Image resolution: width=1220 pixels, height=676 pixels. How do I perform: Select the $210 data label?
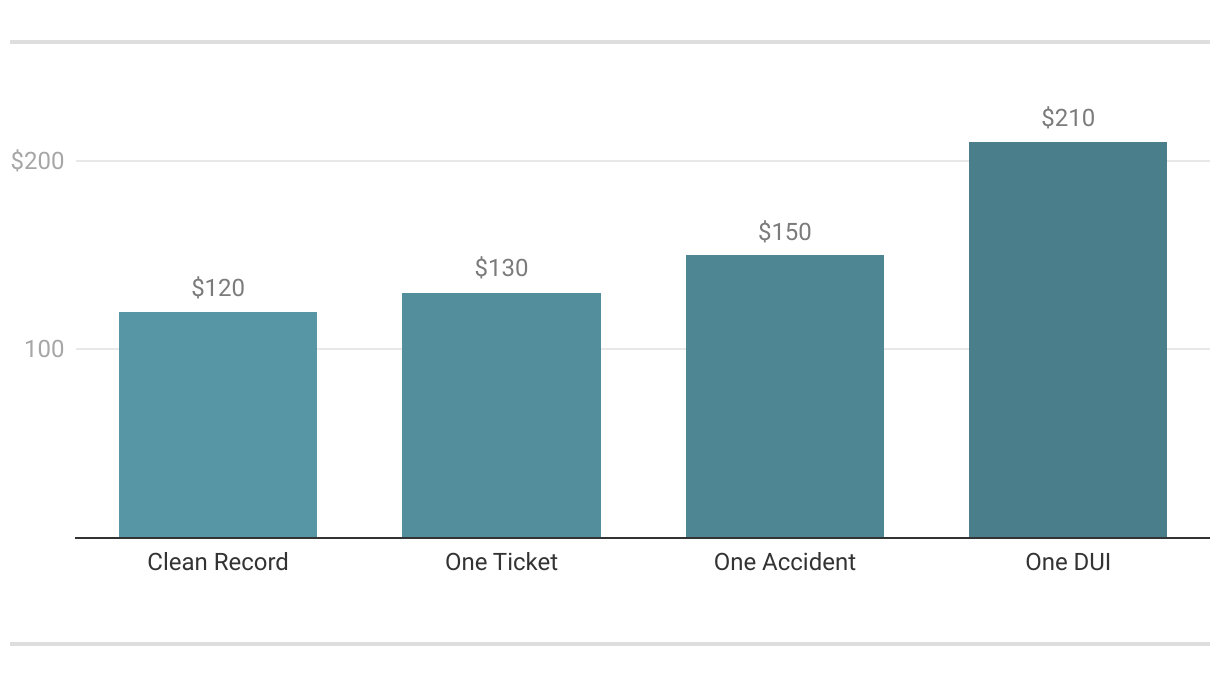1068,118
